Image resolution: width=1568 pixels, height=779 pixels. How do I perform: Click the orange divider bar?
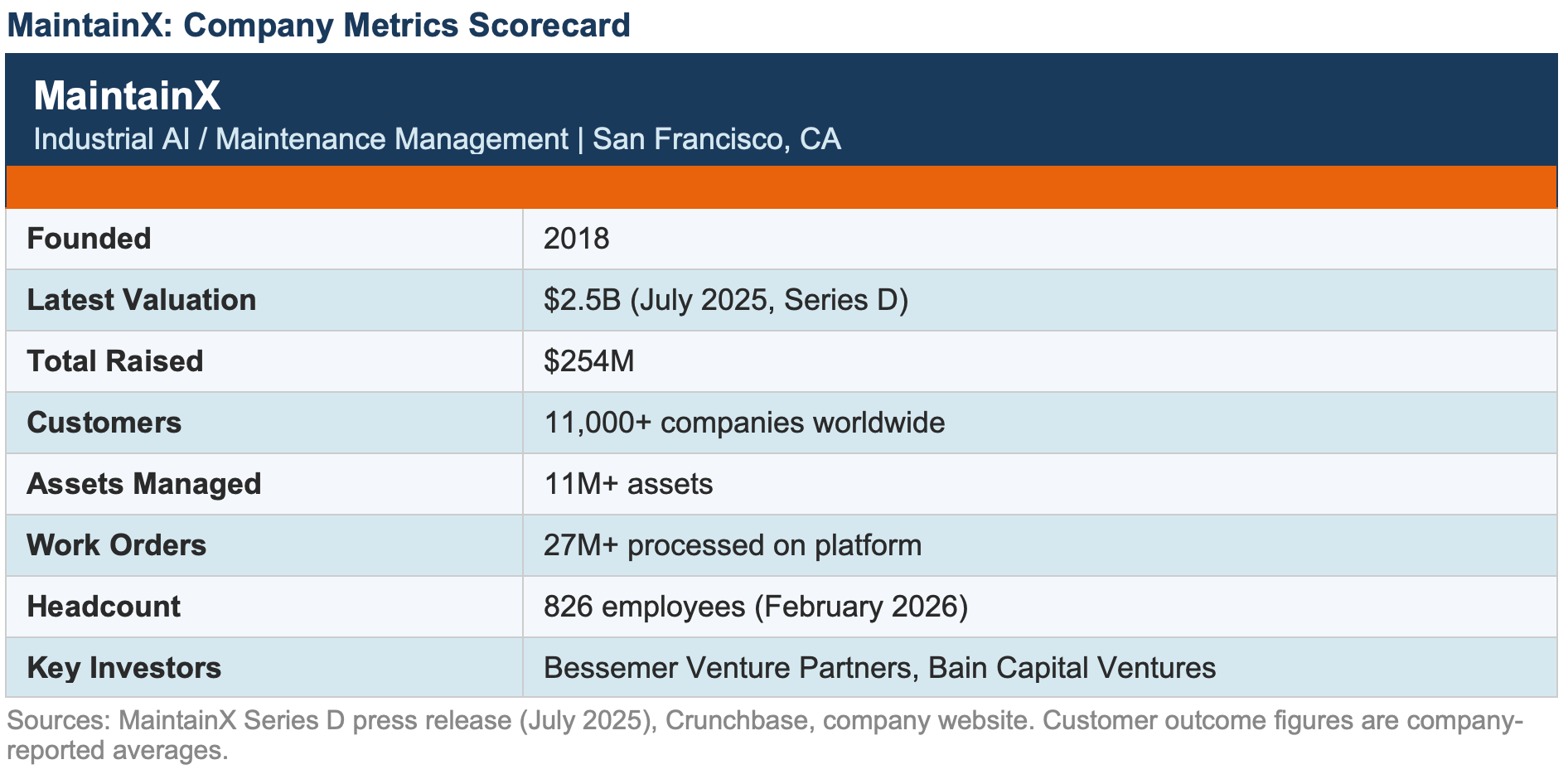click(782, 186)
